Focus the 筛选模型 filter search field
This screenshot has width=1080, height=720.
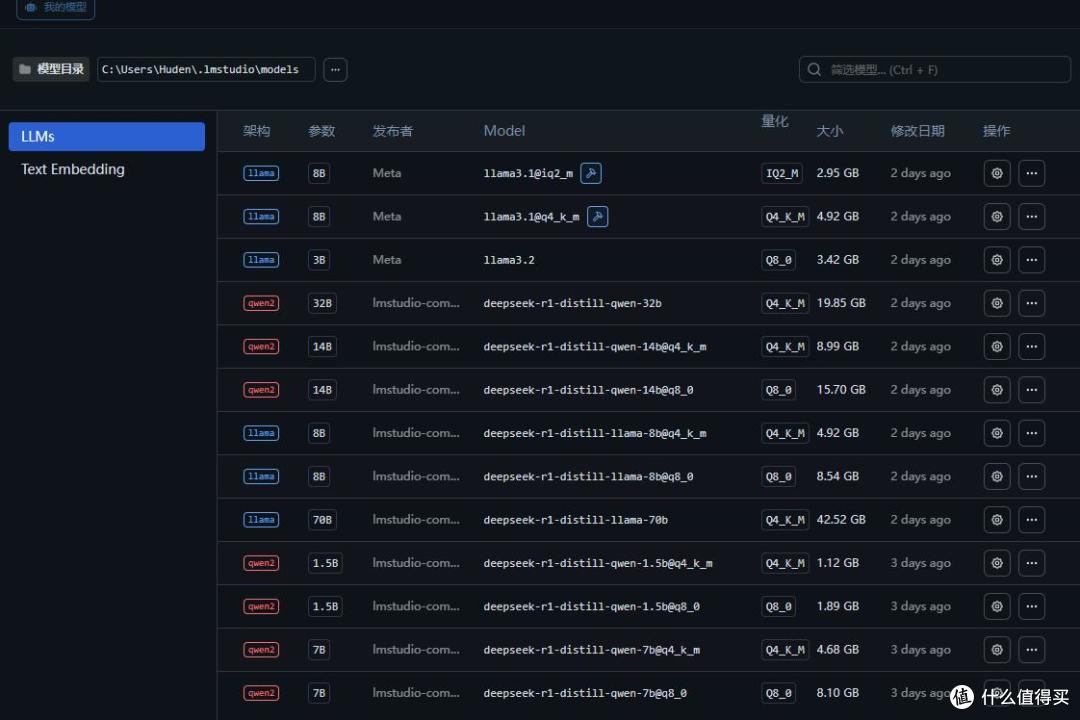(935, 70)
